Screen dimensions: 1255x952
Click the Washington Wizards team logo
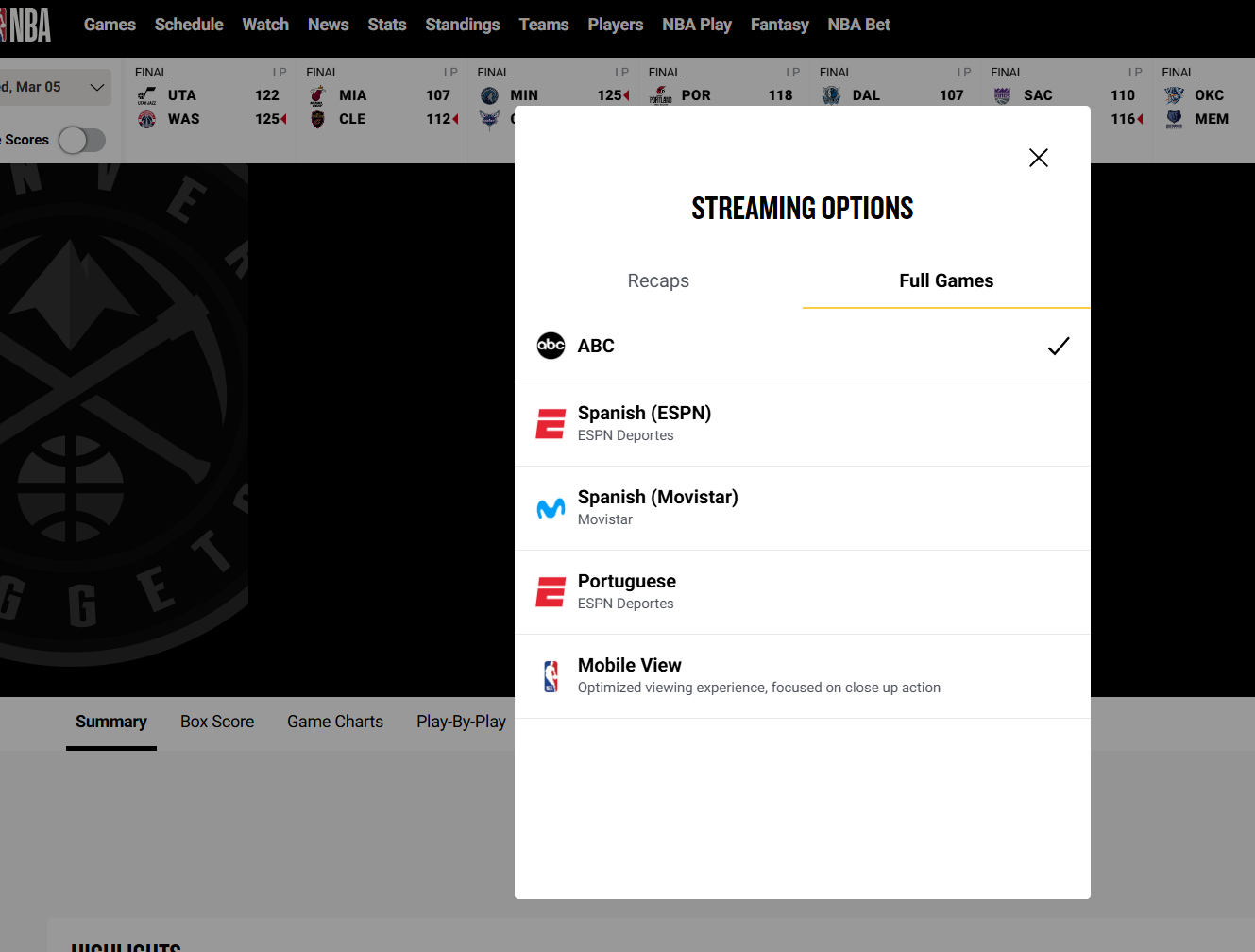point(146,119)
